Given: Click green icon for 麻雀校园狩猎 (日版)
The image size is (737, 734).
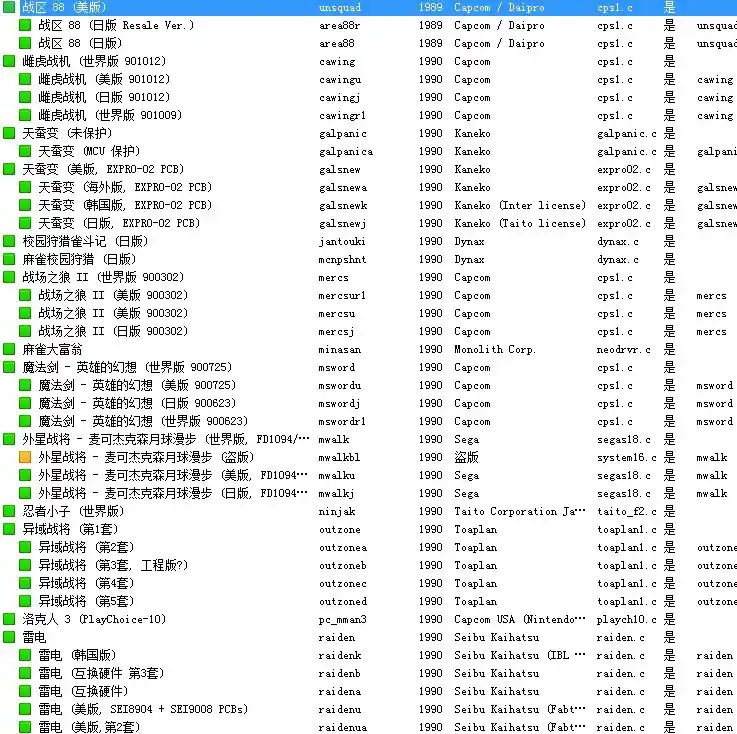Looking at the screenshot, I should [9, 259].
